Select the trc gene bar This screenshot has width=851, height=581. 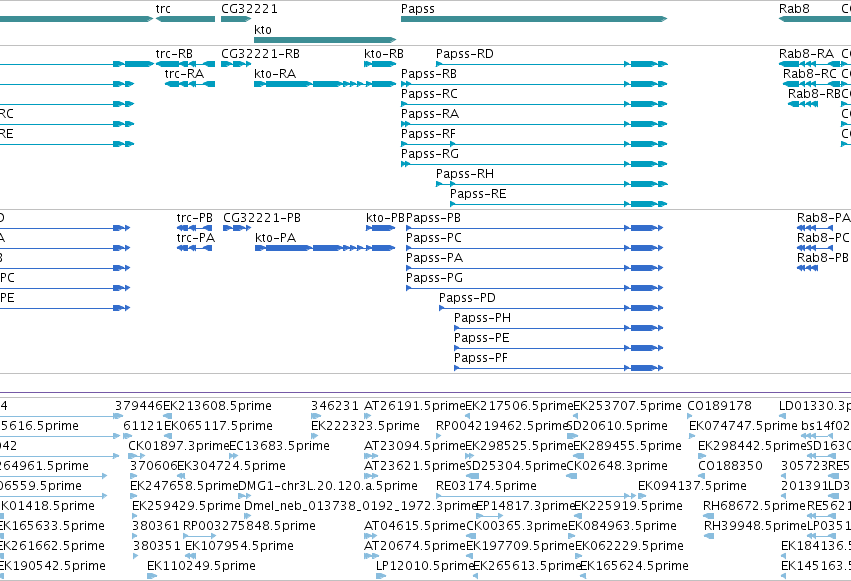coord(186,19)
